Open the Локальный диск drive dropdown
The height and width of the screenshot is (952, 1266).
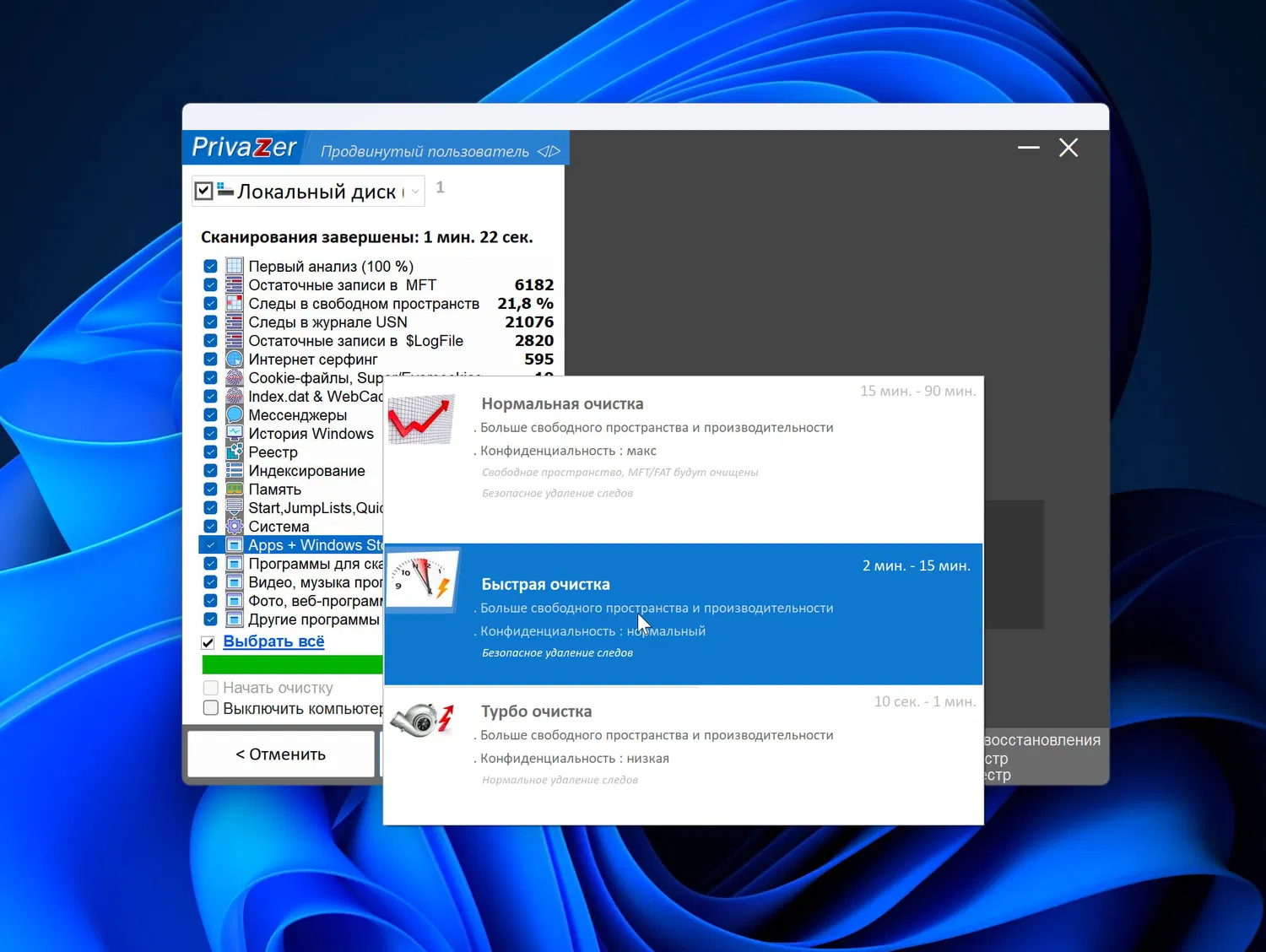coord(414,192)
